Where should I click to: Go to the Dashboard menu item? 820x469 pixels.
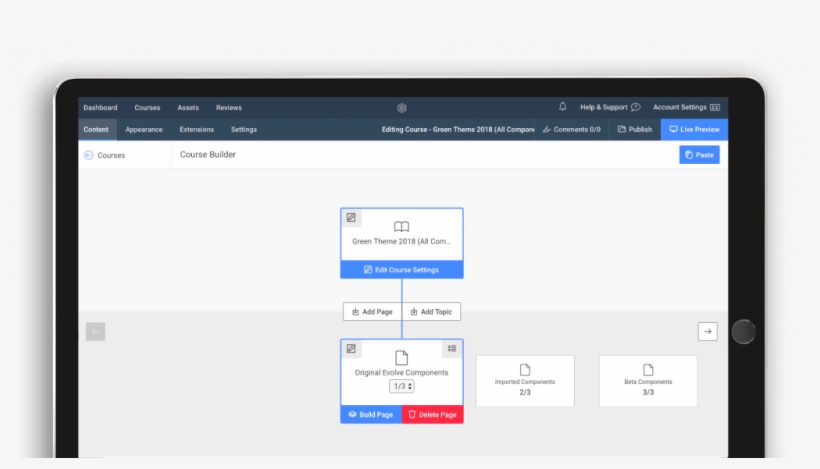coord(100,108)
